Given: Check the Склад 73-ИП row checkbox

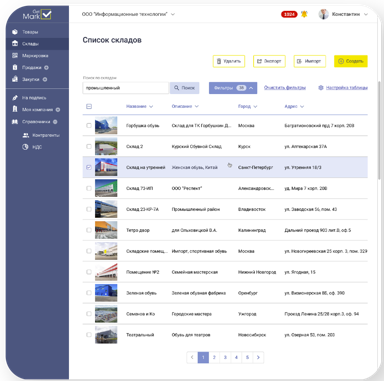Looking at the screenshot, I should coord(89,188).
